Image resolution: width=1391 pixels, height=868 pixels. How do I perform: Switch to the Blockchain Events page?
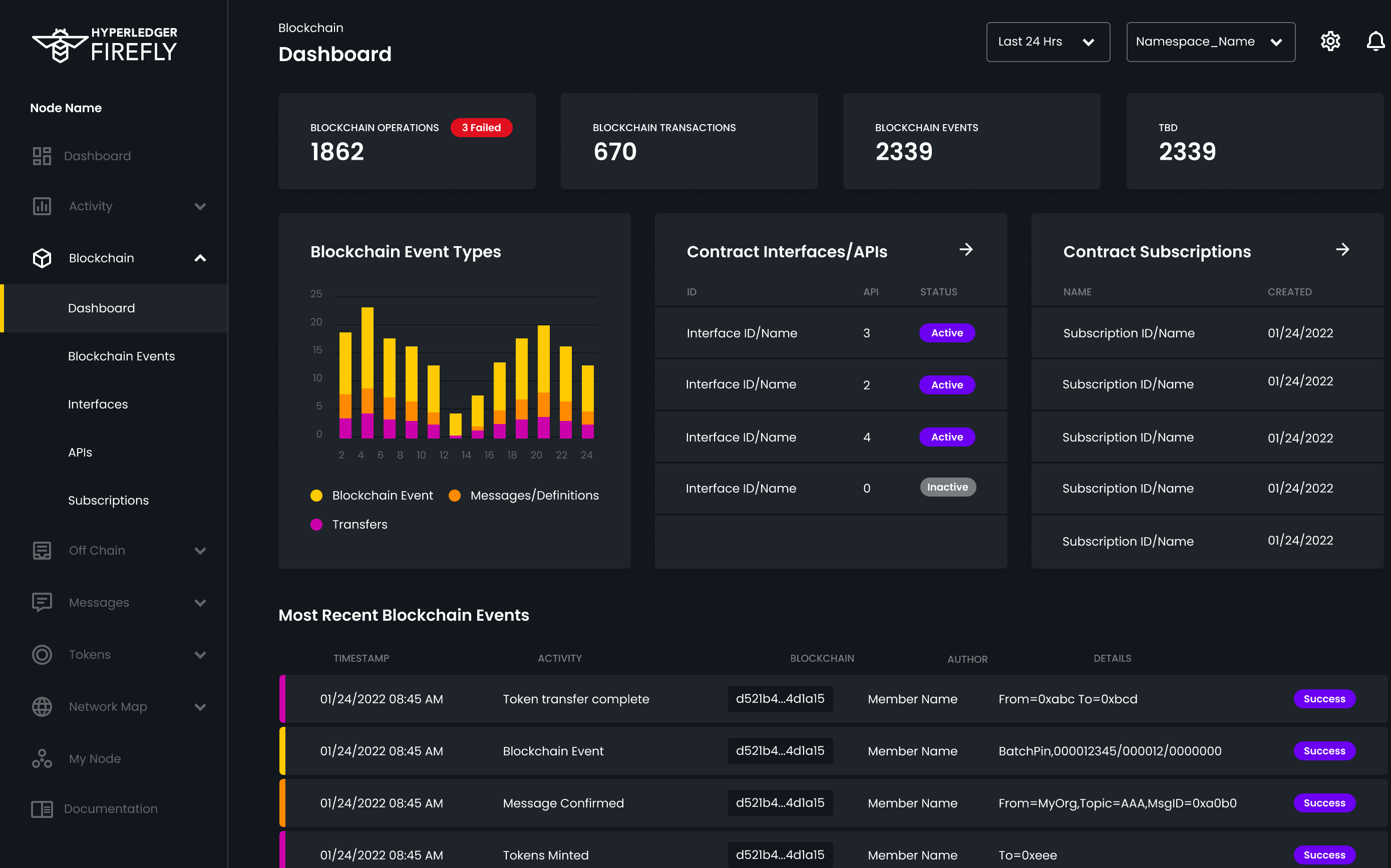click(121, 356)
